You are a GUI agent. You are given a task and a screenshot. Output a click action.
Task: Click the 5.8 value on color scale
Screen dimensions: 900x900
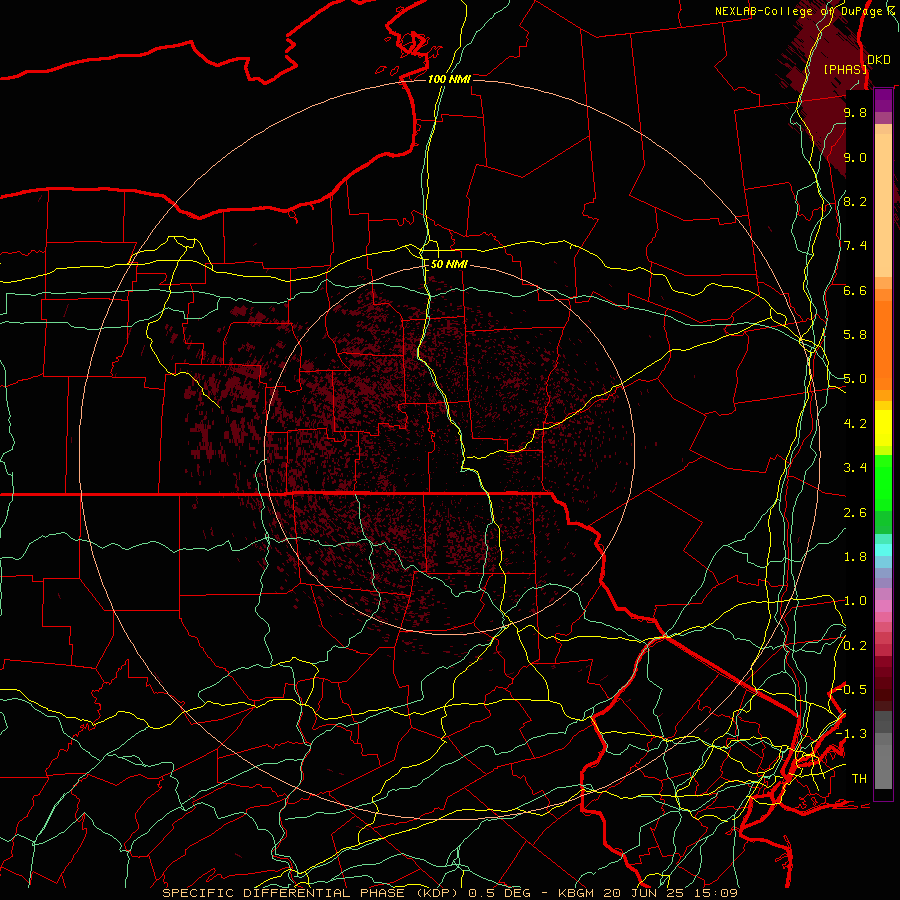click(855, 335)
